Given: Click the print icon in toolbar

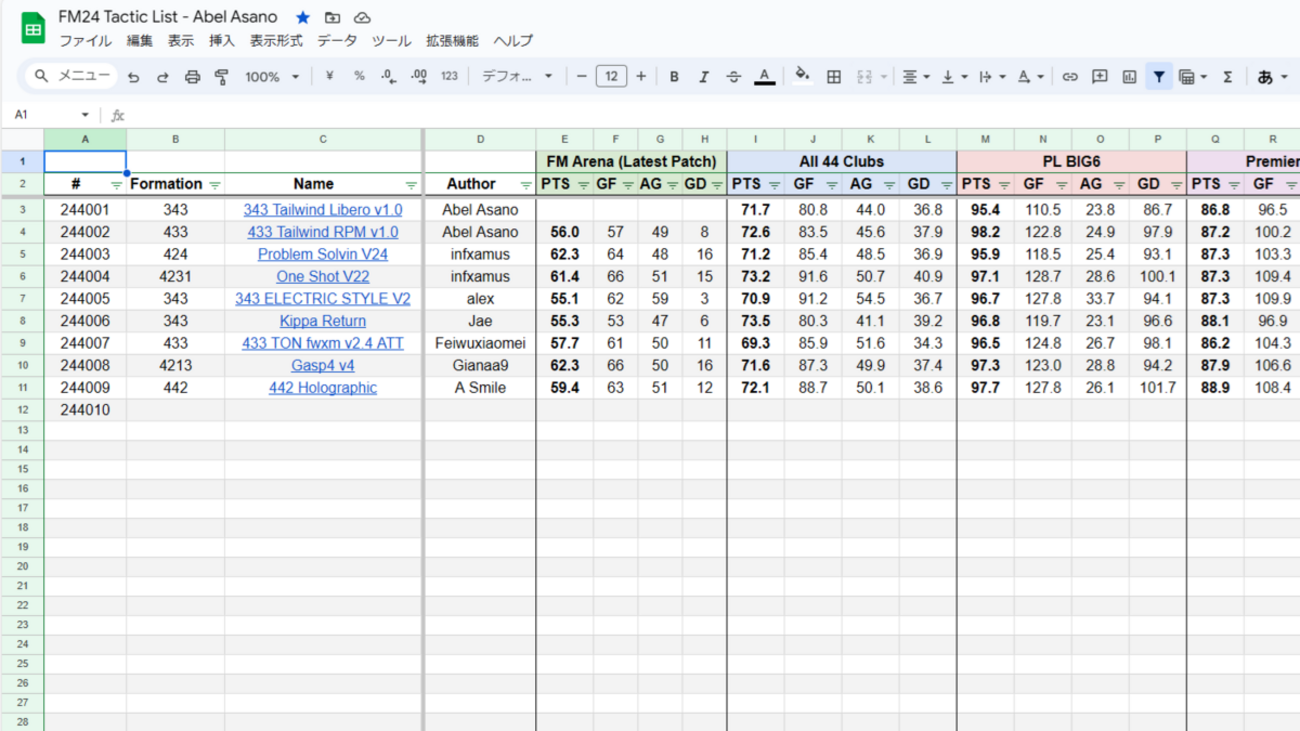Looking at the screenshot, I should pos(192,77).
